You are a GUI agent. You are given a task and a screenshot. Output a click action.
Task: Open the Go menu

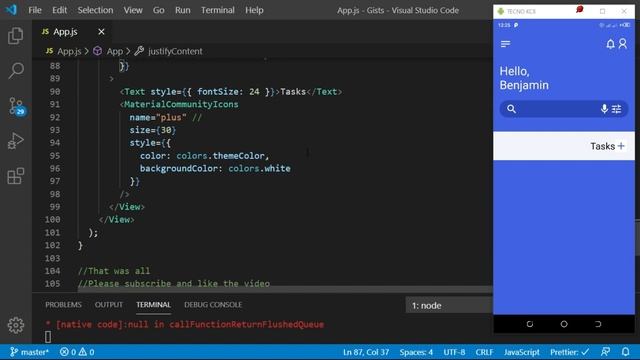tap(158, 10)
